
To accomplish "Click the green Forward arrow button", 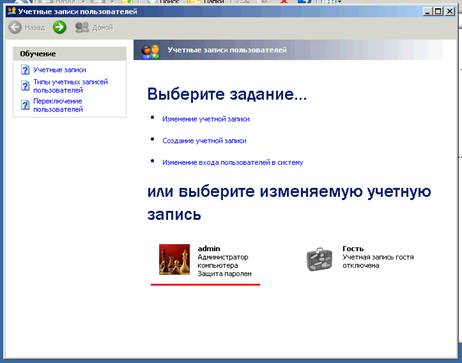I will pos(60,27).
